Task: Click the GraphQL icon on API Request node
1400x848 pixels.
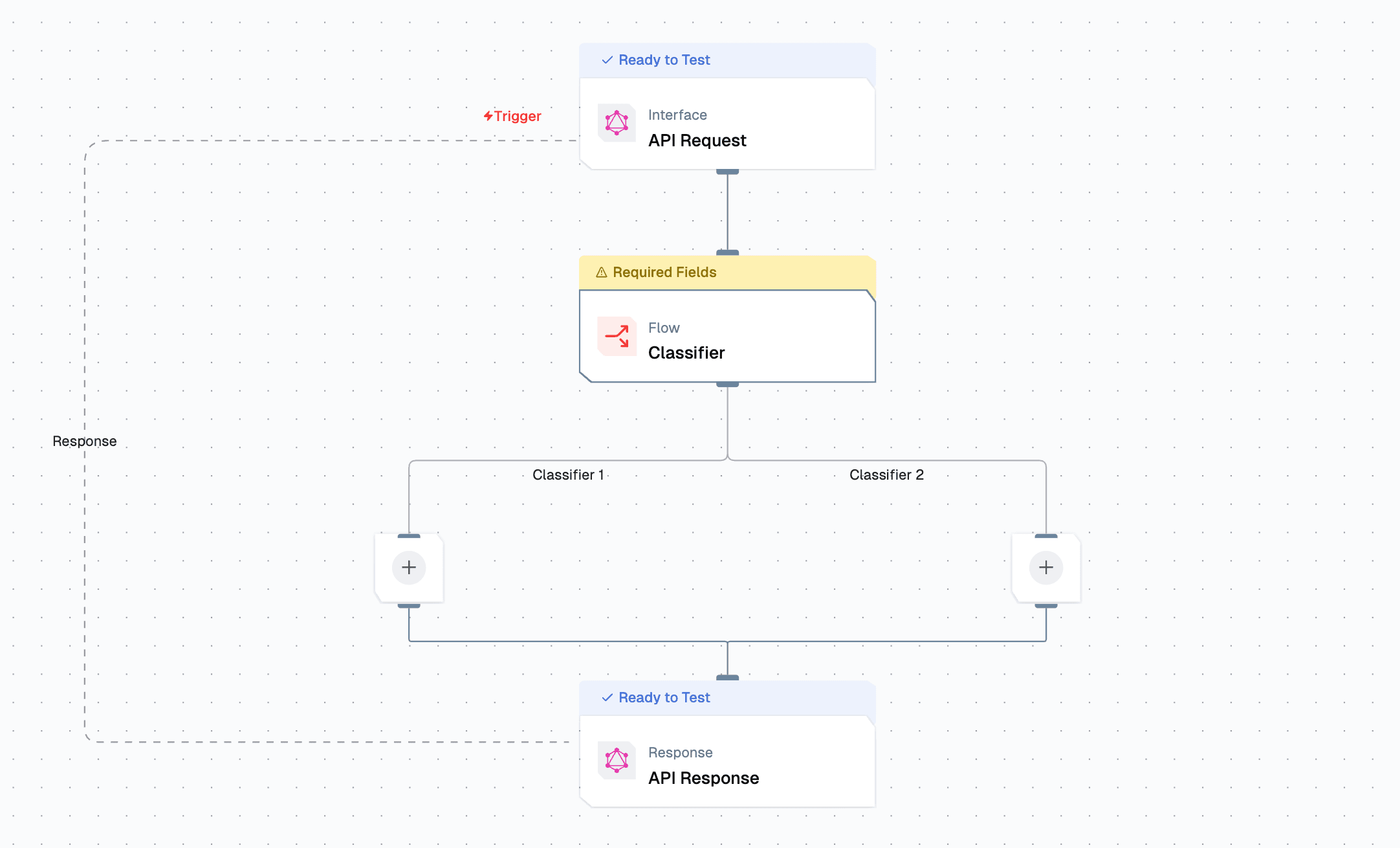Action: tap(617, 123)
